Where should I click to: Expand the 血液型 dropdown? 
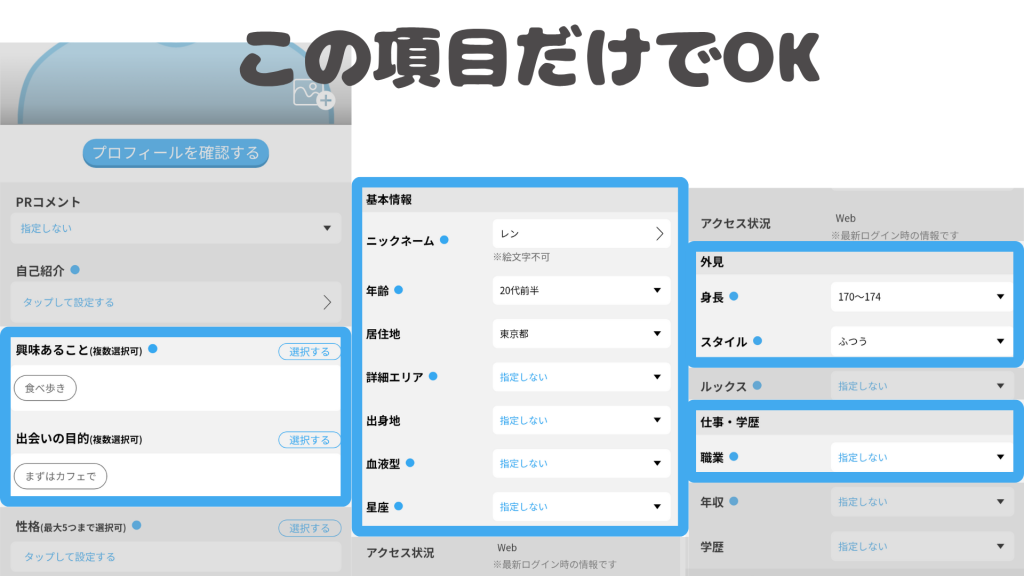581,463
